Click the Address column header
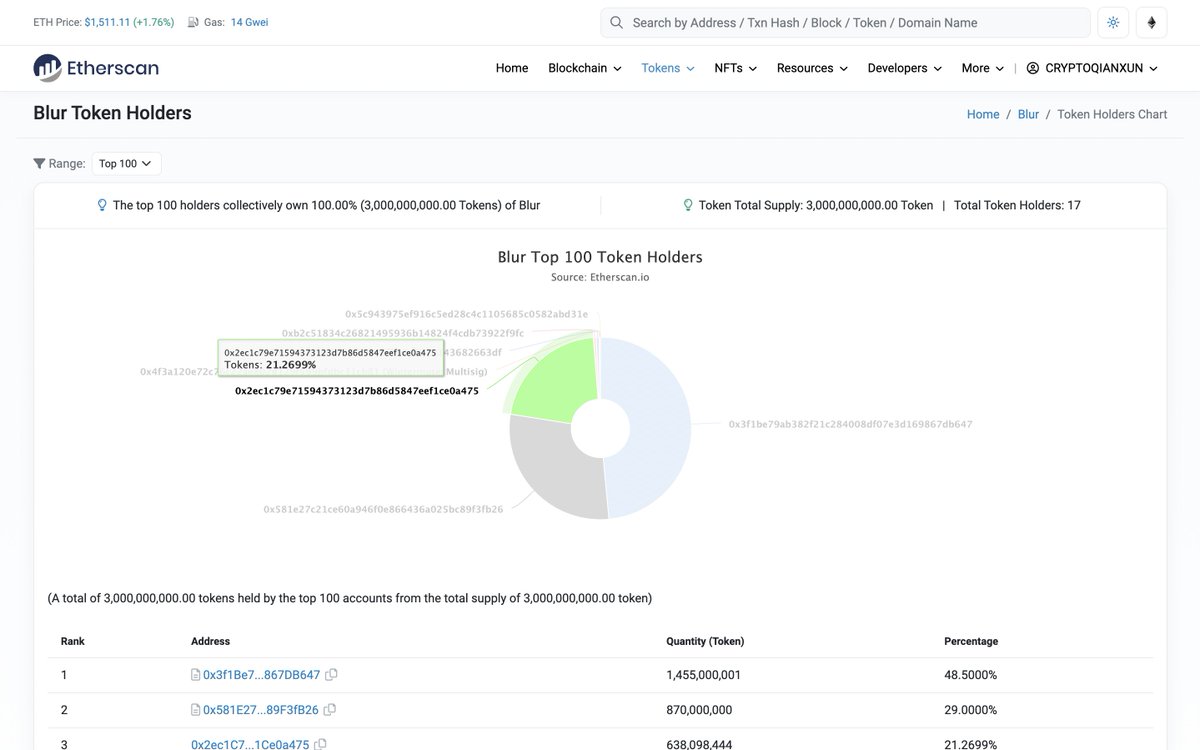The image size is (1200, 750). point(210,641)
